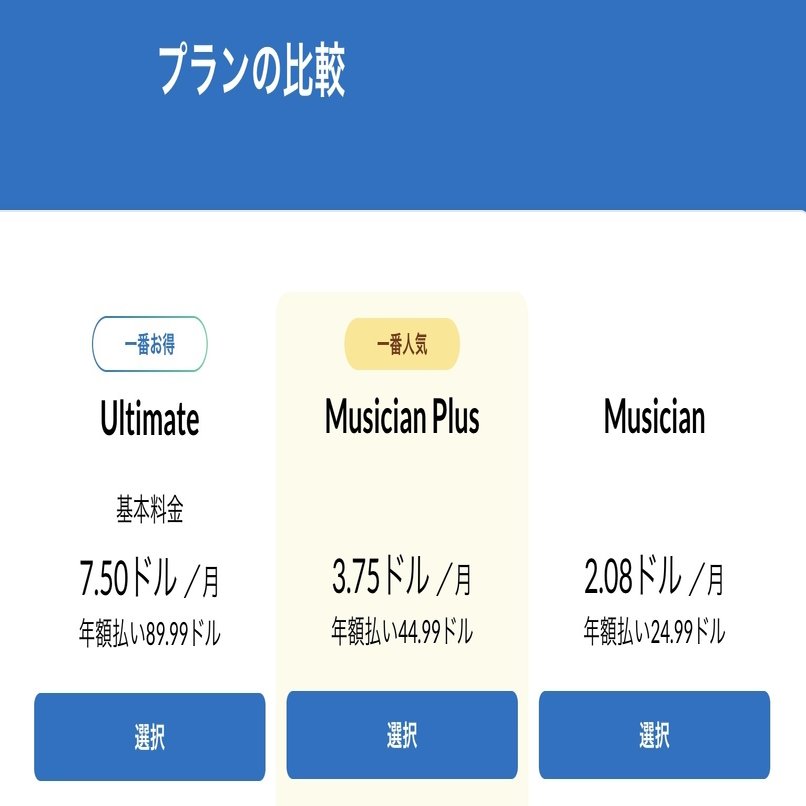Viewport: 806px width, 806px height.
Task: Select the Musician plan with its 選択 button
Action: [655, 736]
